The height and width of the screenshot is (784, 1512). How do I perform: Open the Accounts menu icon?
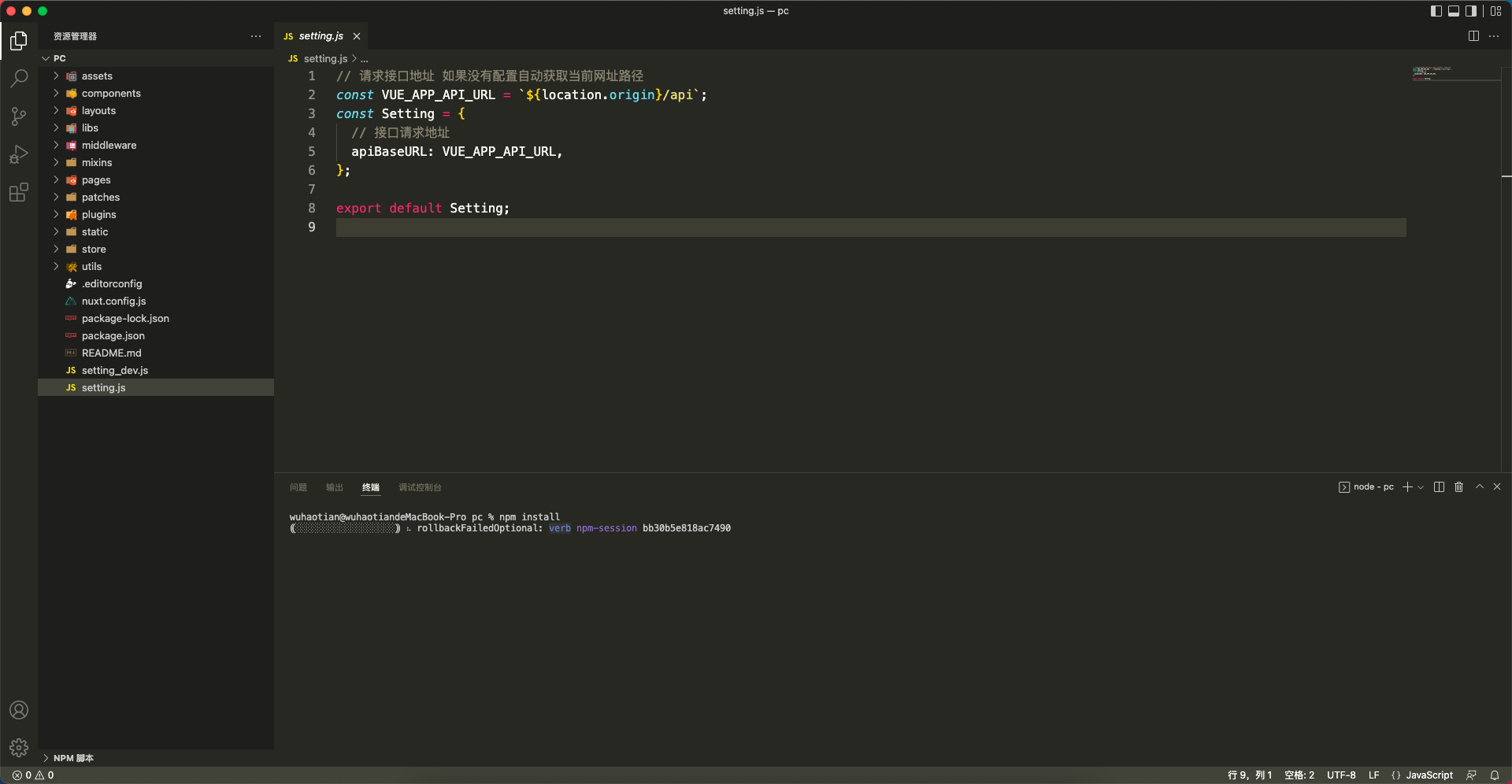coord(19,710)
